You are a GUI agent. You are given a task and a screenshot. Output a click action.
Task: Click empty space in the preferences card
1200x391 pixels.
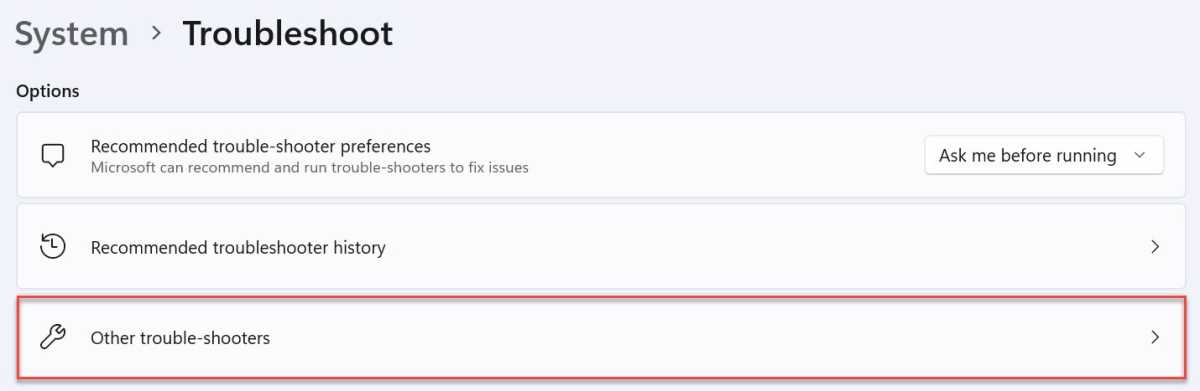click(x=720, y=155)
